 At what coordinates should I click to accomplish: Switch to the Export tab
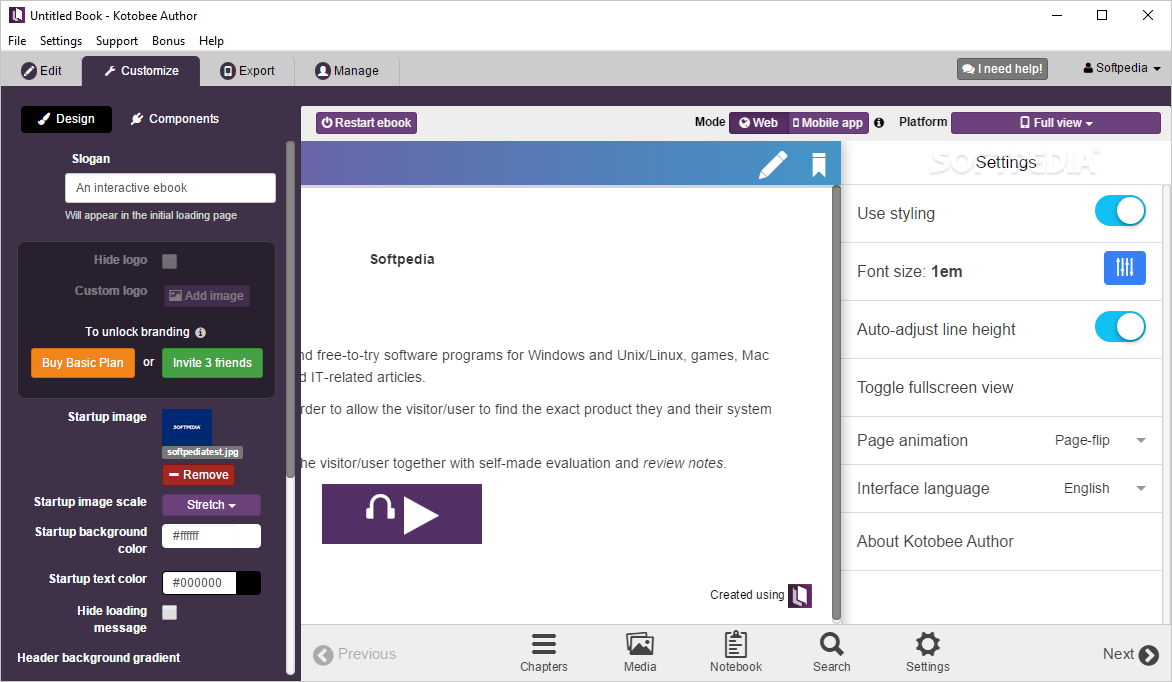(247, 71)
